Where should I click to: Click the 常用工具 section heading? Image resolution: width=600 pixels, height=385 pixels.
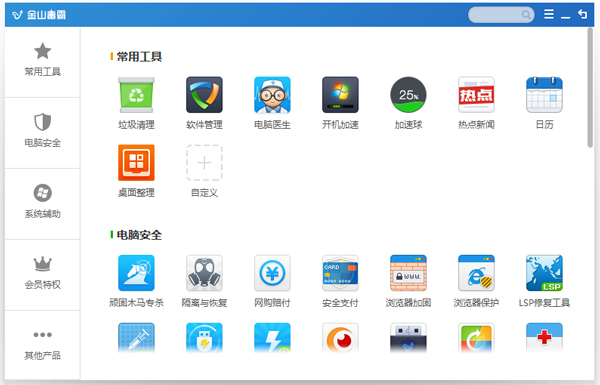pyautogui.click(x=139, y=57)
